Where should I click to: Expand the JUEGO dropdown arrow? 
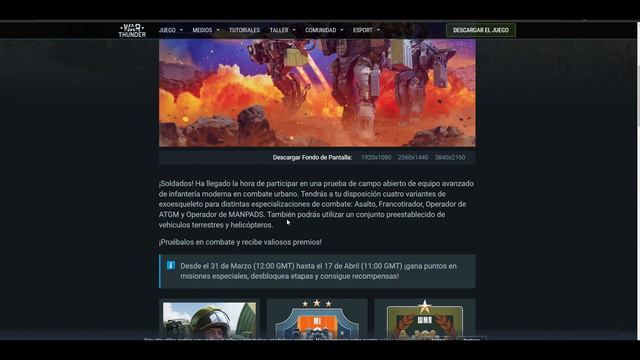[181, 30]
